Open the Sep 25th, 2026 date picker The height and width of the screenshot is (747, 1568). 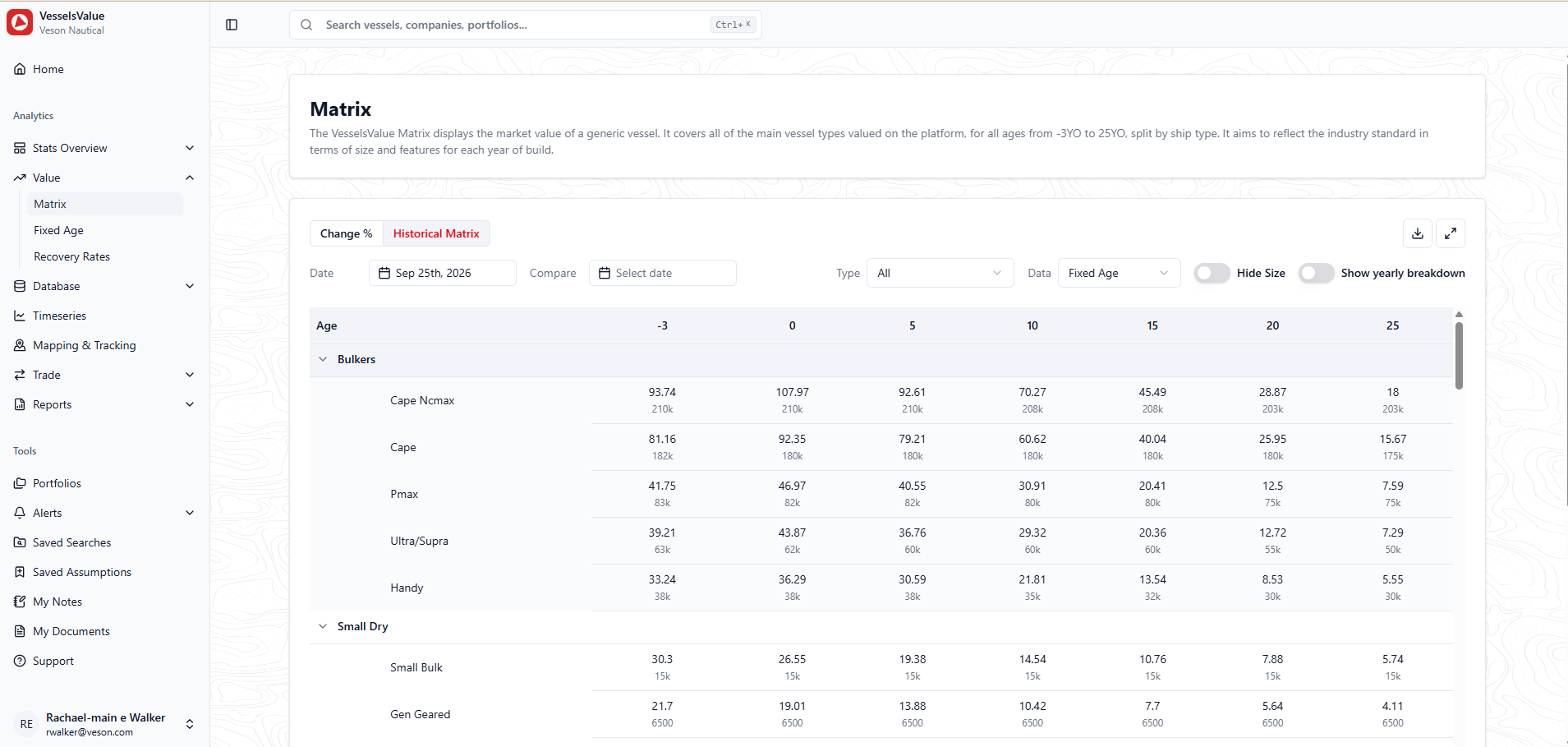(x=442, y=273)
